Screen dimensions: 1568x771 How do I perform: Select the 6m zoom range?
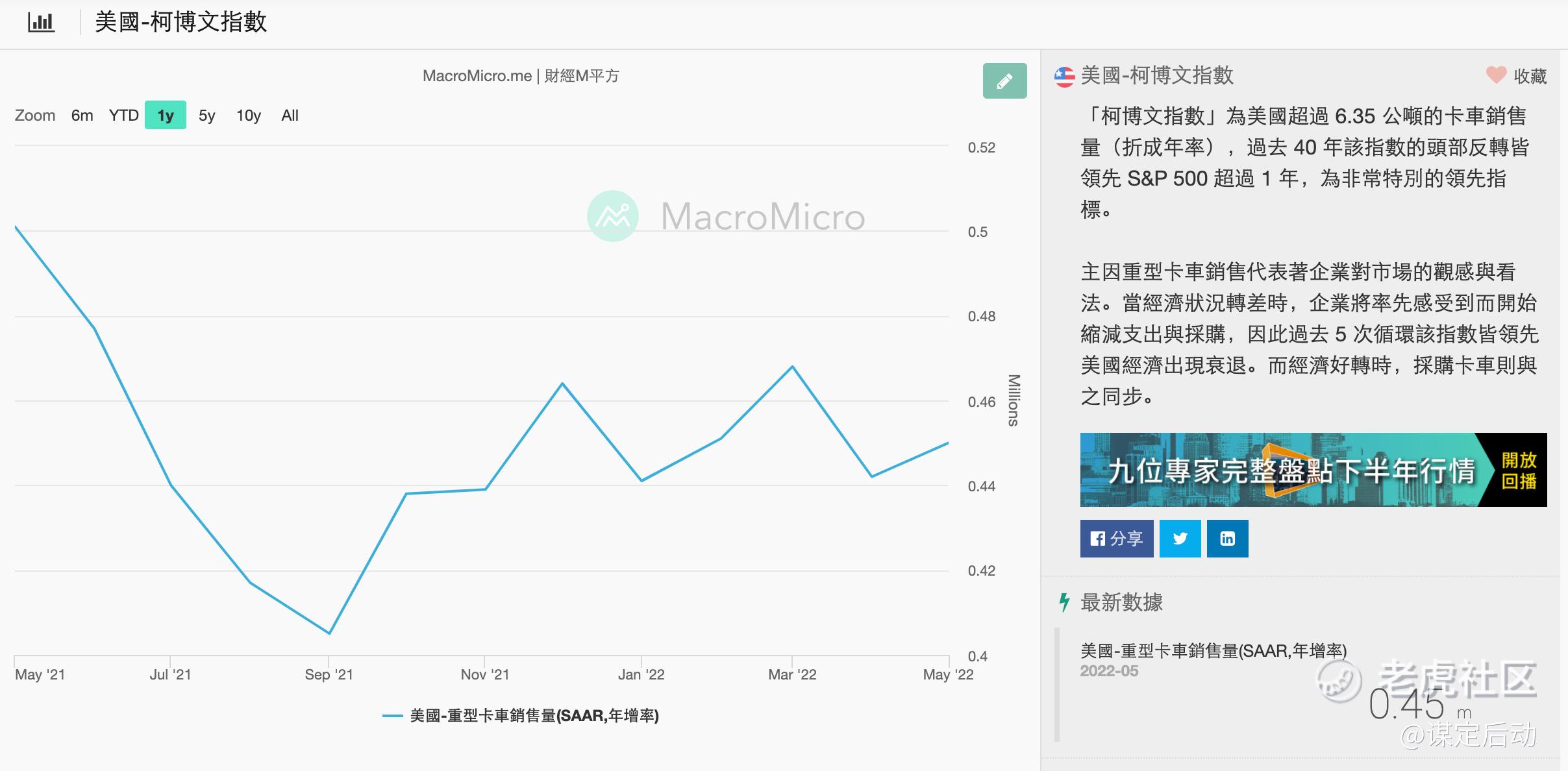[x=82, y=116]
